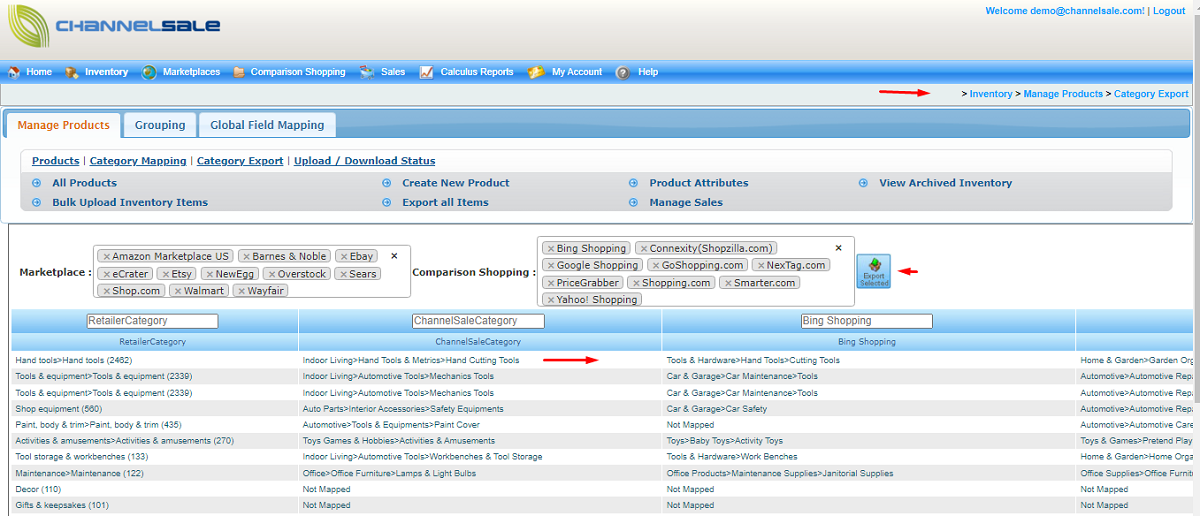The height and width of the screenshot is (516, 1200).
Task: Remove the NewEgg tag
Action: (209, 274)
